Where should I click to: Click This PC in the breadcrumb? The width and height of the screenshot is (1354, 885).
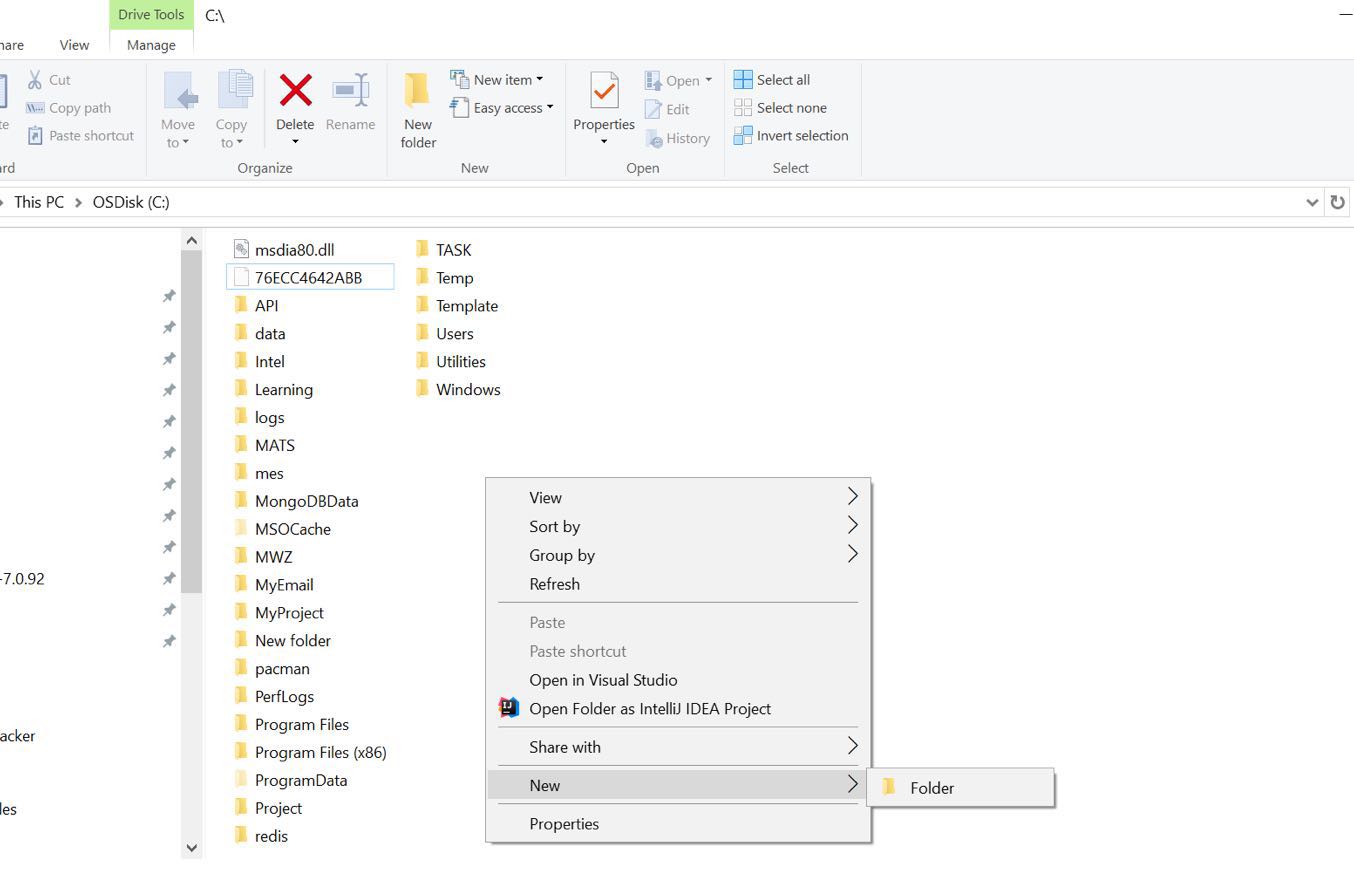pos(39,202)
